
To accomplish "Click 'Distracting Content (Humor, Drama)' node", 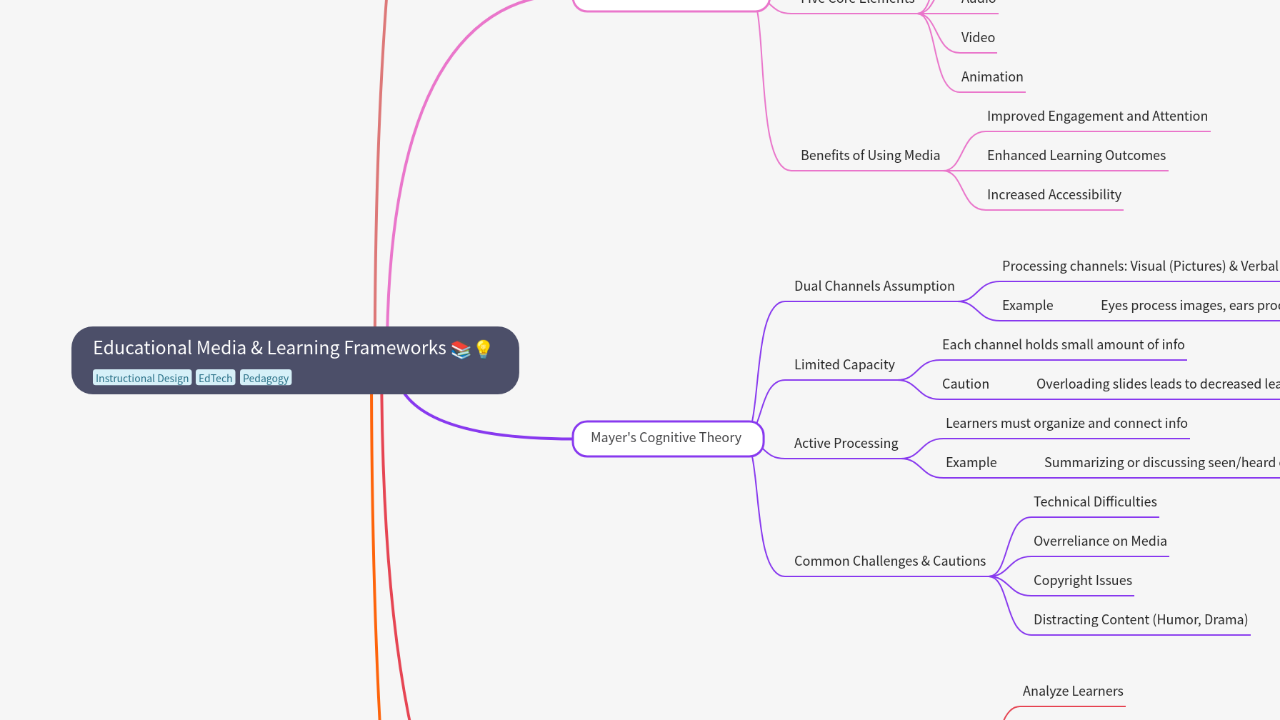I will coord(1140,620).
